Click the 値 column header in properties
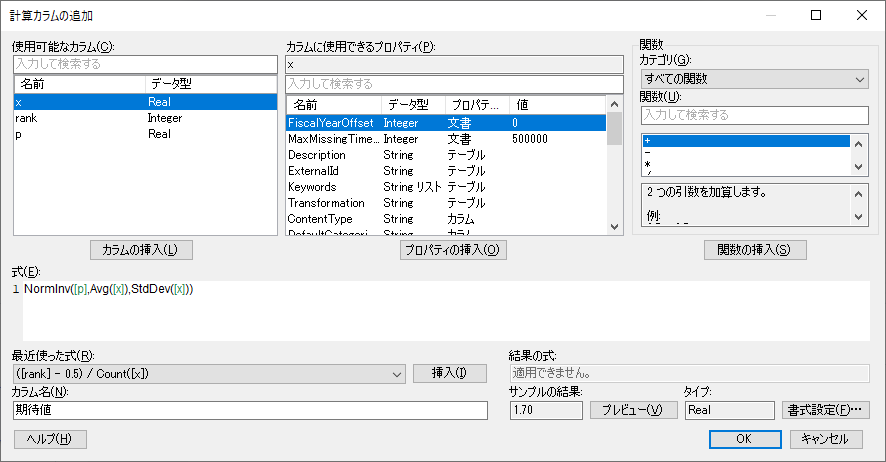 pos(557,104)
